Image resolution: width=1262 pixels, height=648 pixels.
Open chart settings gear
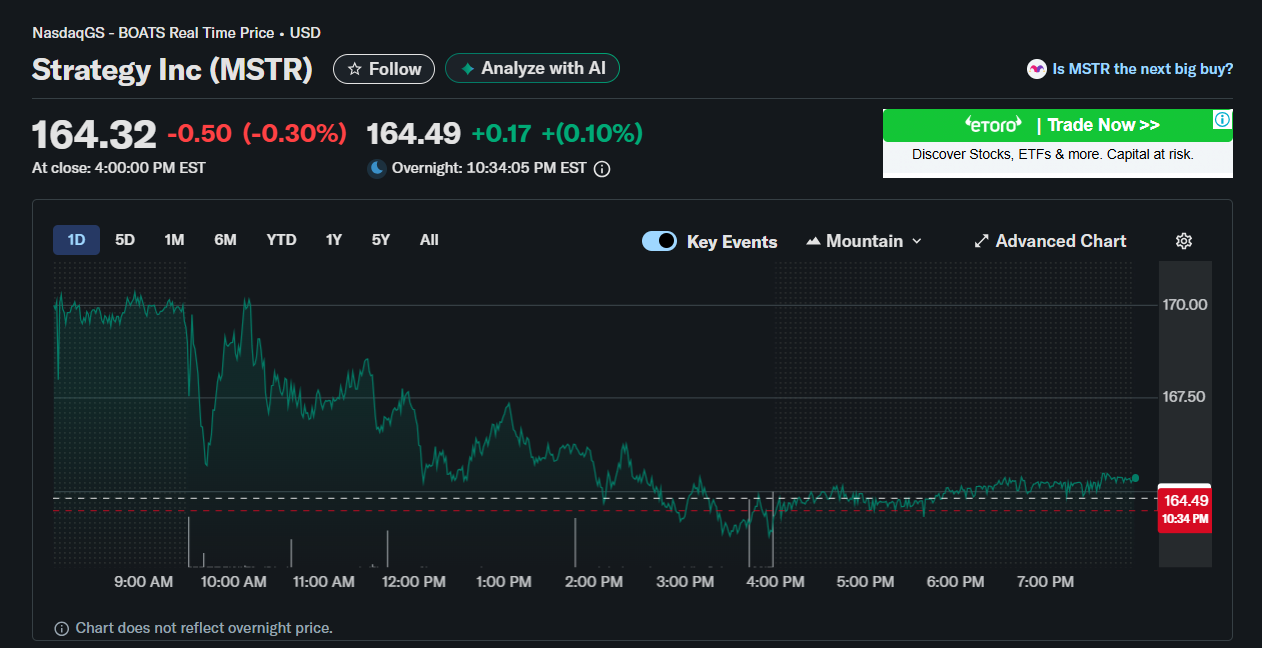tap(1184, 241)
